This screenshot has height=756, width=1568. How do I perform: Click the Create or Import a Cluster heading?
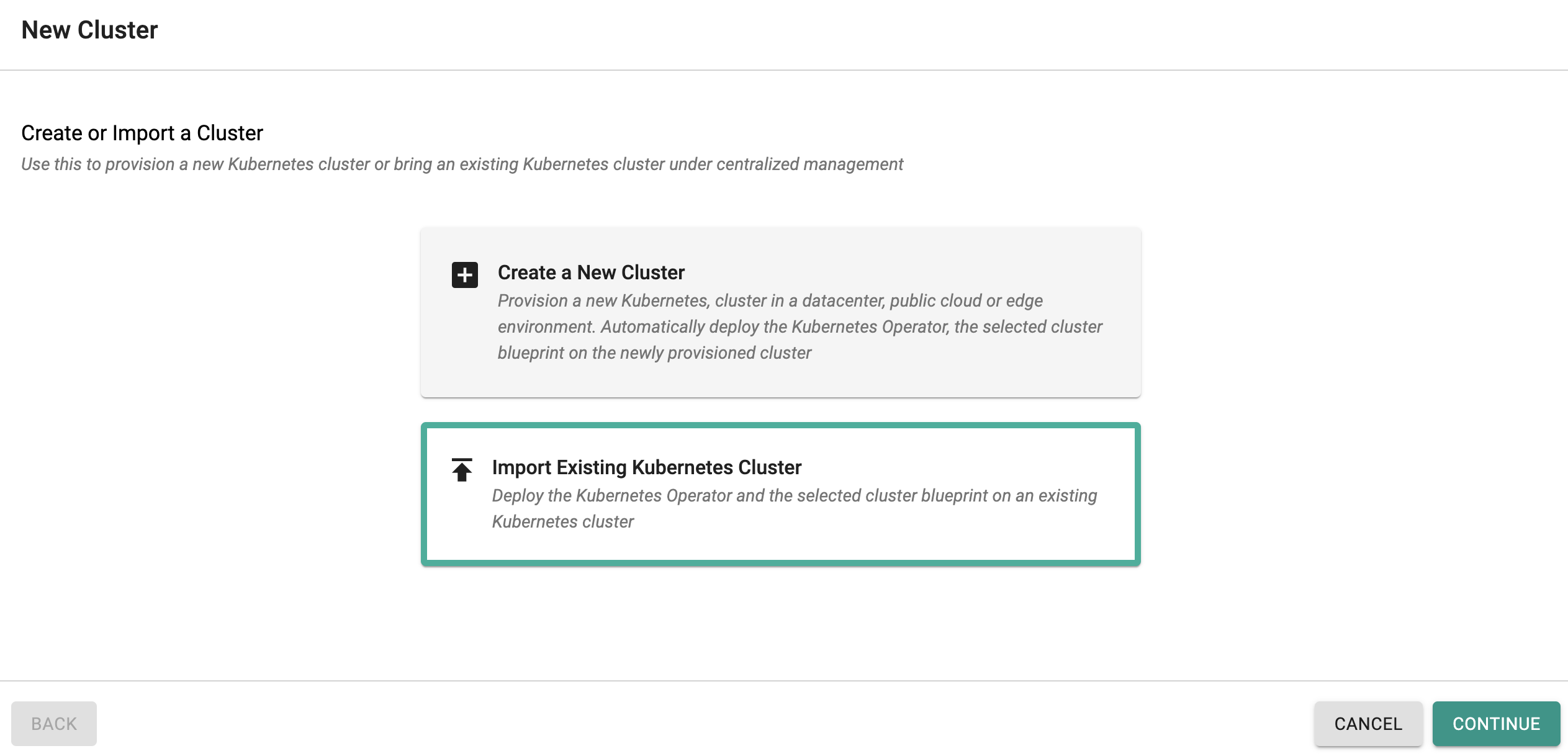coord(142,133)
